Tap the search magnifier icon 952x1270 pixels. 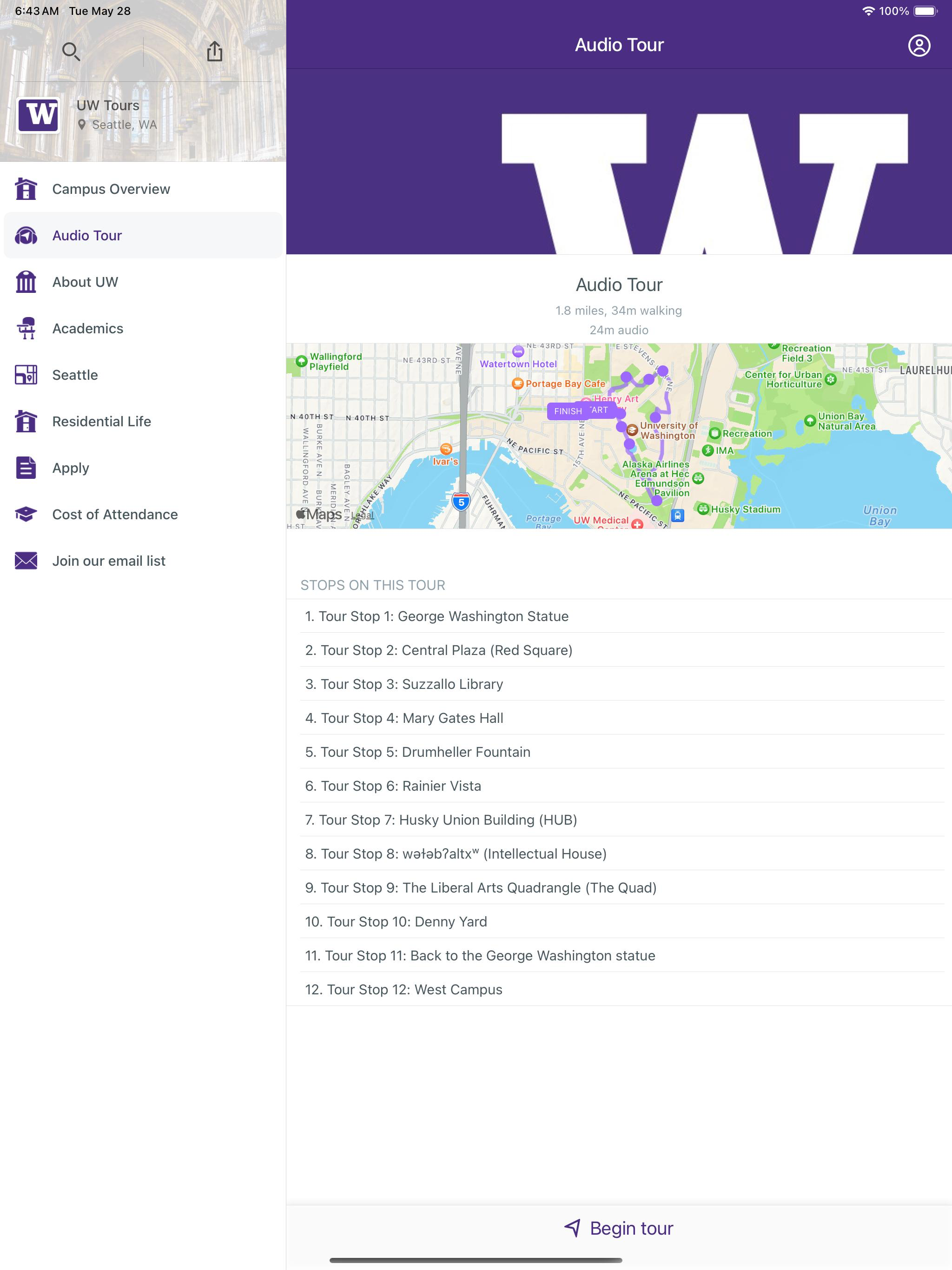tap(71, 52)
